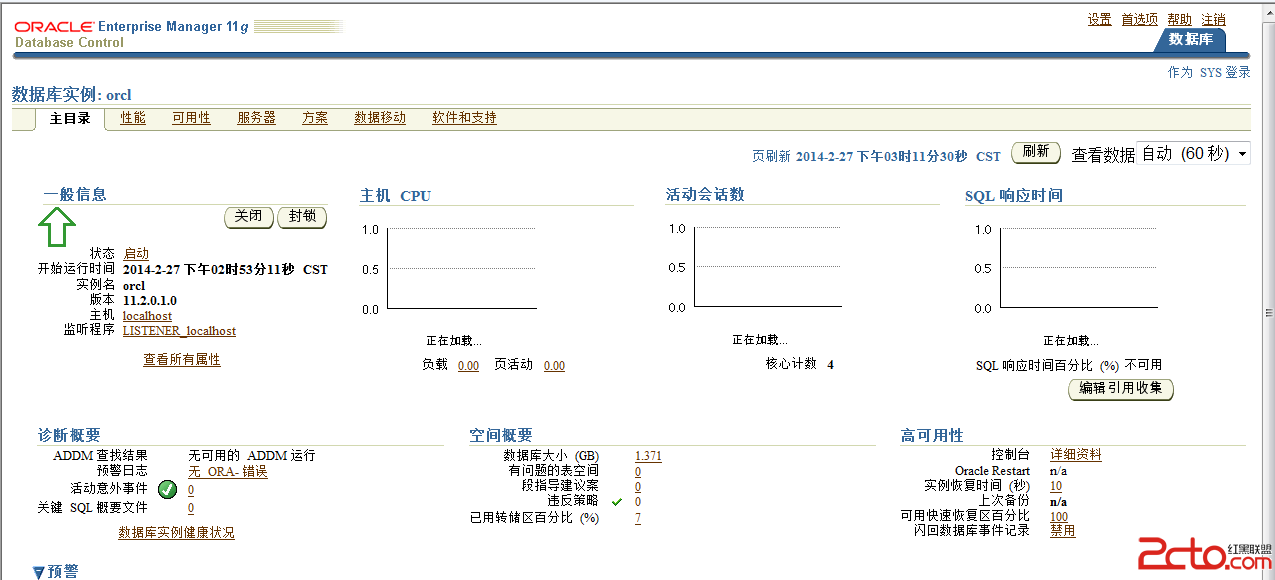Click the 注销 link to log out
The width and height of the screenshot is (1275, 580).
(1213, 20)
